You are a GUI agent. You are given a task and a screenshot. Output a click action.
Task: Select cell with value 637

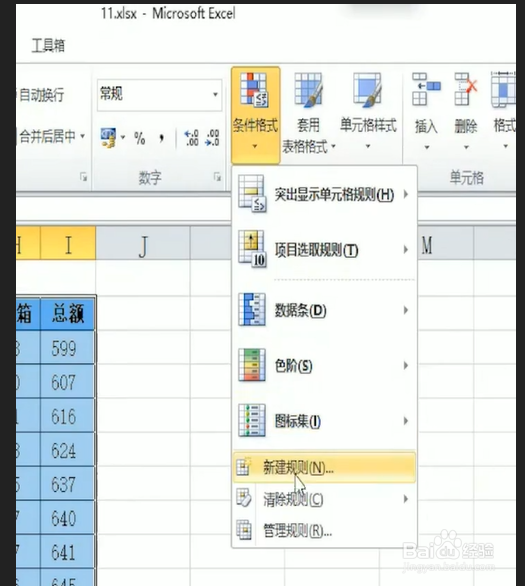tap(68, 484)
